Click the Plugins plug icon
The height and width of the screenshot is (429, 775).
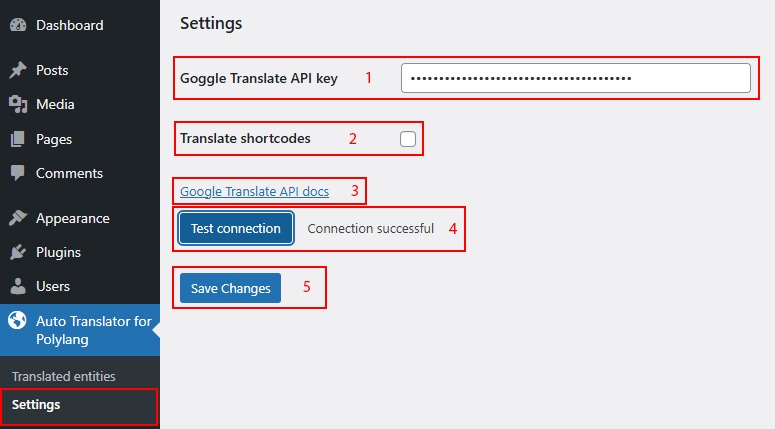[x=18, y=252]
